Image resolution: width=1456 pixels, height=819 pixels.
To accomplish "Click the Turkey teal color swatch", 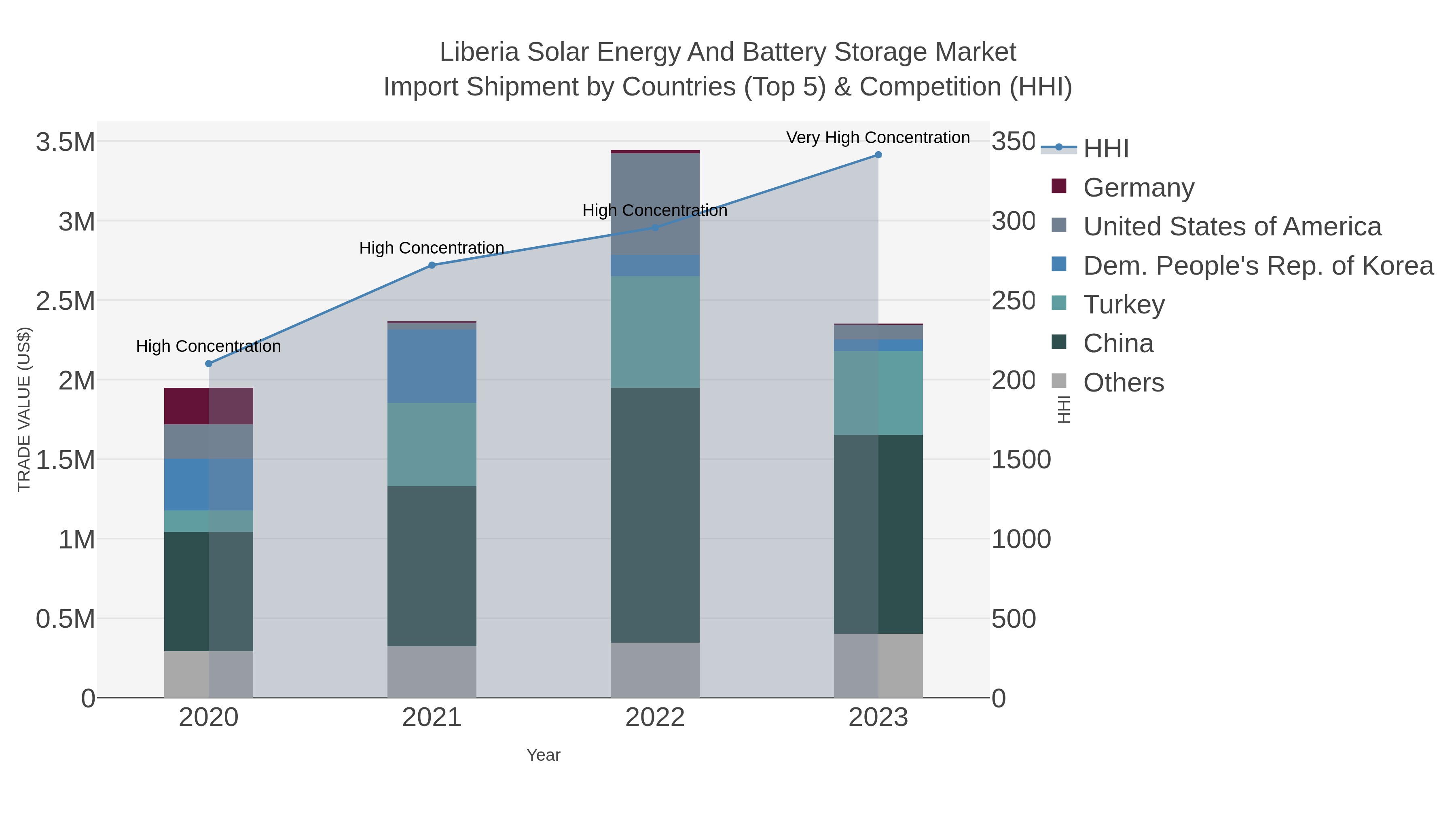I will pyautogui.click(x=1059, y=303).
